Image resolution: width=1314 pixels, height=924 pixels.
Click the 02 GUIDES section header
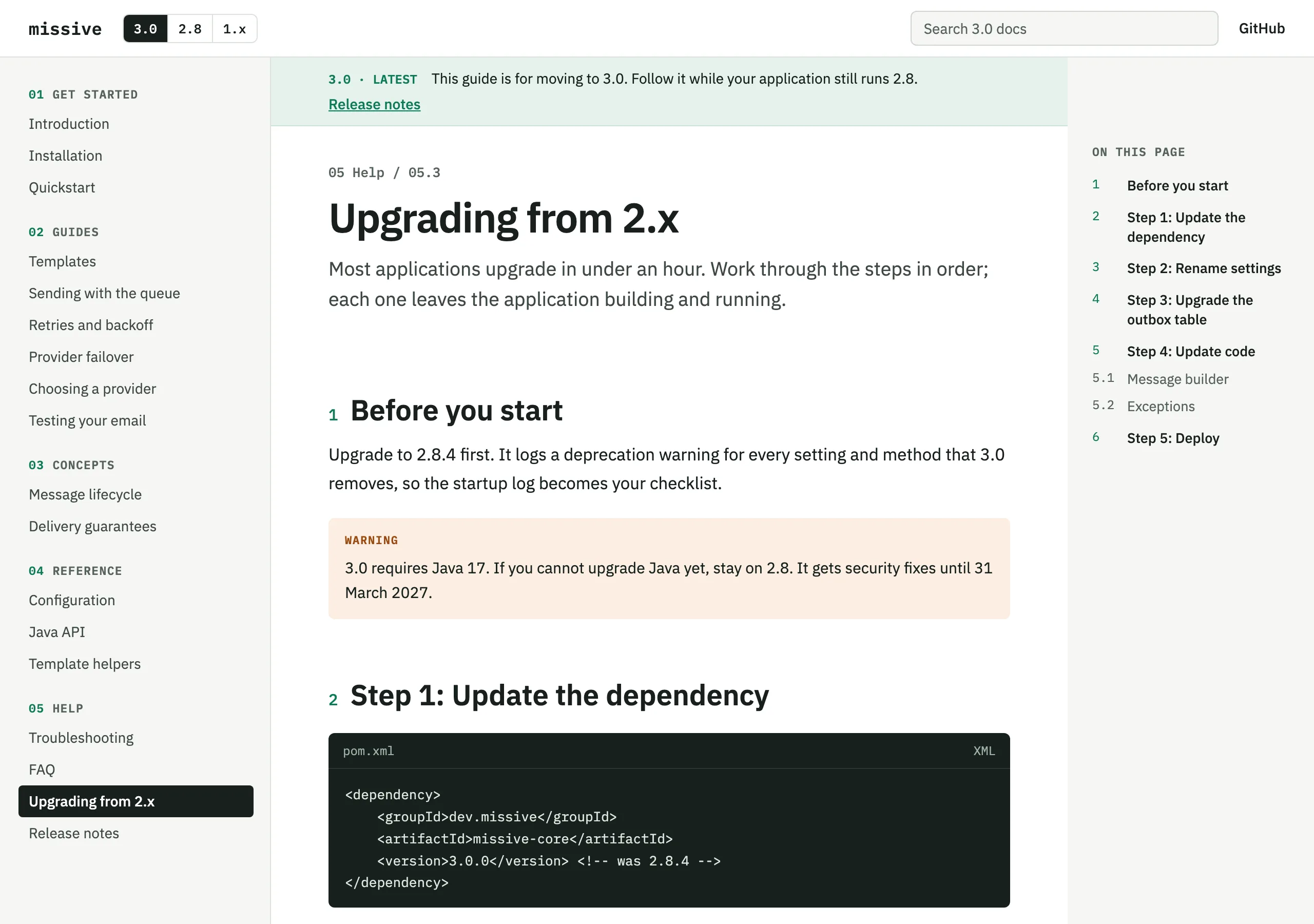[64, 232]
